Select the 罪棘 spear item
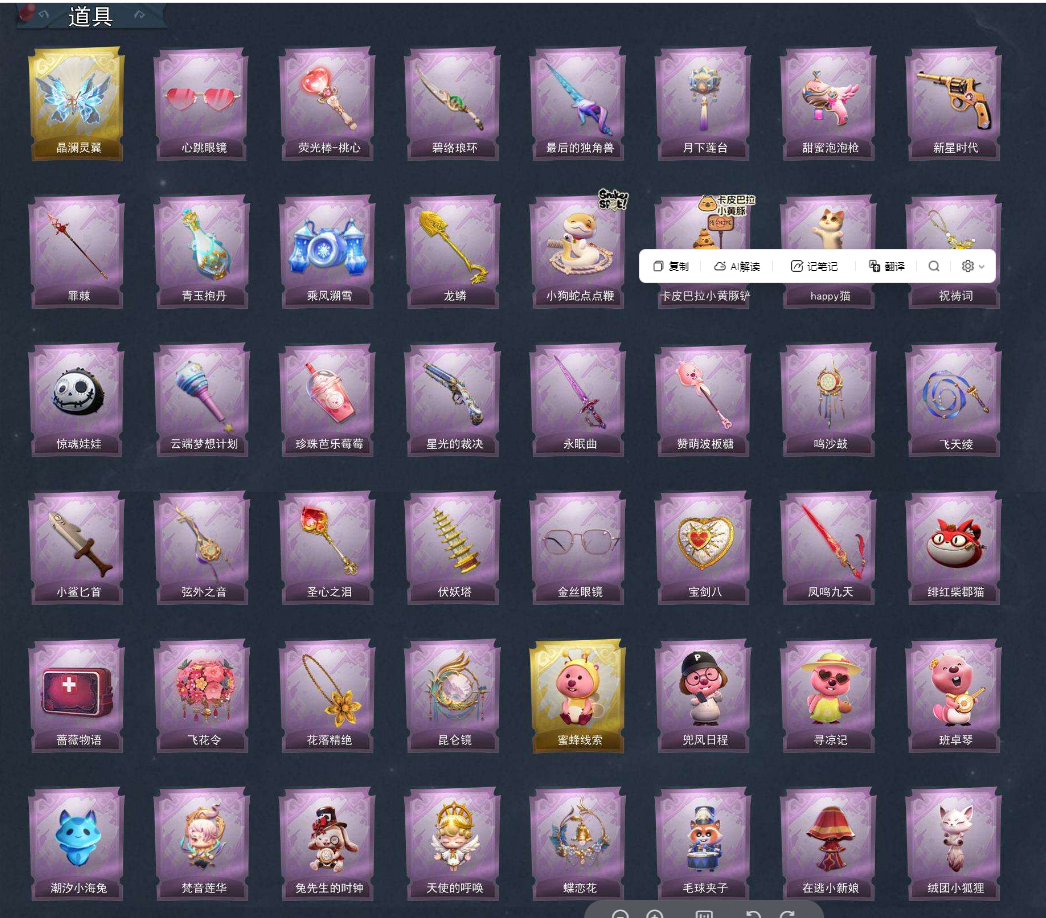The image size is (1046, 918). 76,252
